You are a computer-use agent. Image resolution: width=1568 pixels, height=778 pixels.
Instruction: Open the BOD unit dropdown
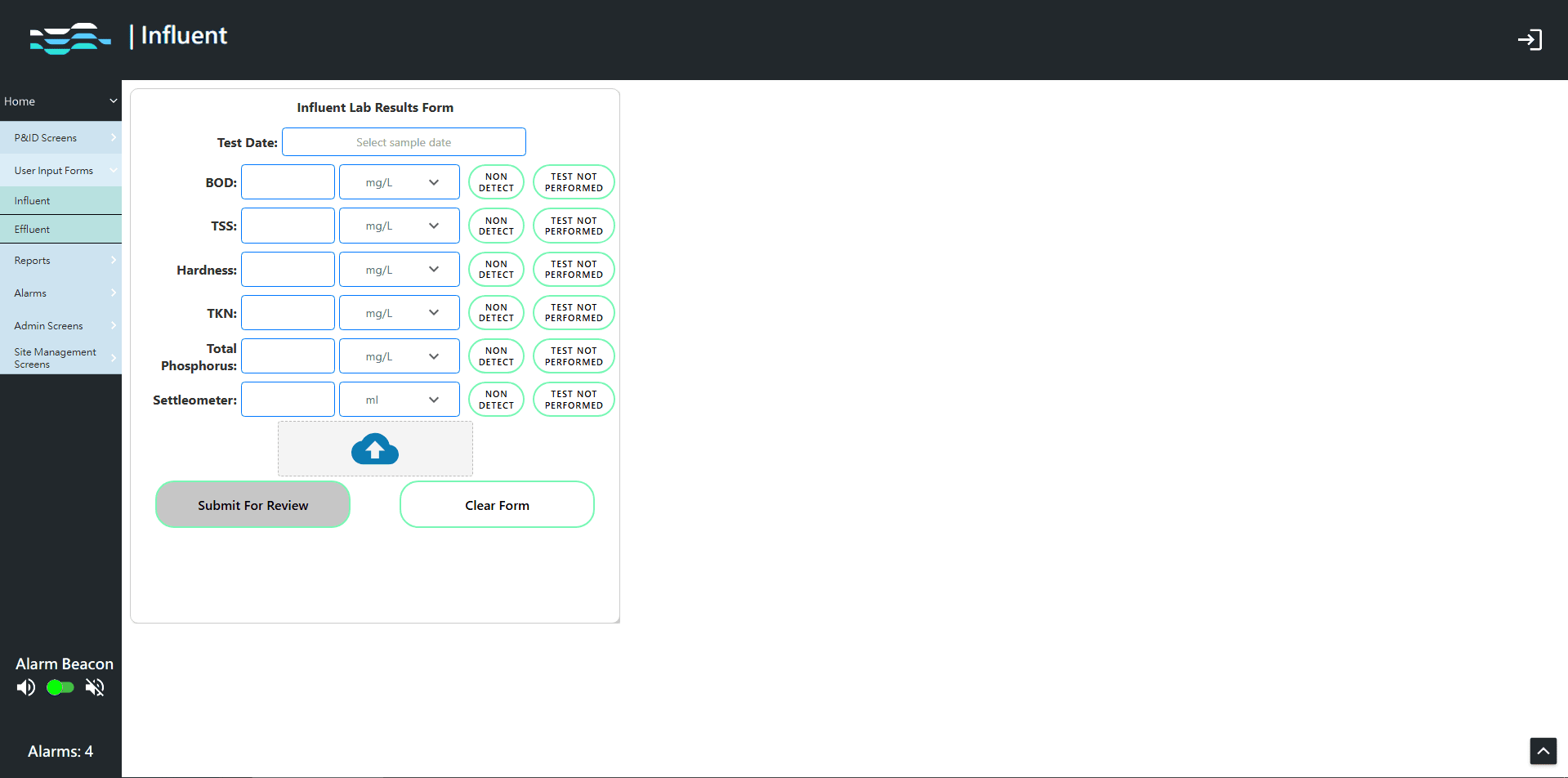[x=400, y=181]
